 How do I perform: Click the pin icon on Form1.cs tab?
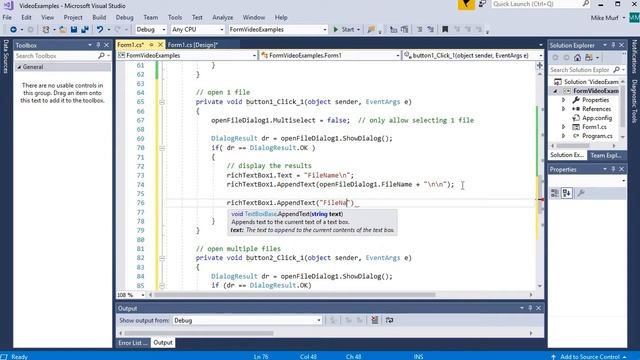tap(151, 45)
